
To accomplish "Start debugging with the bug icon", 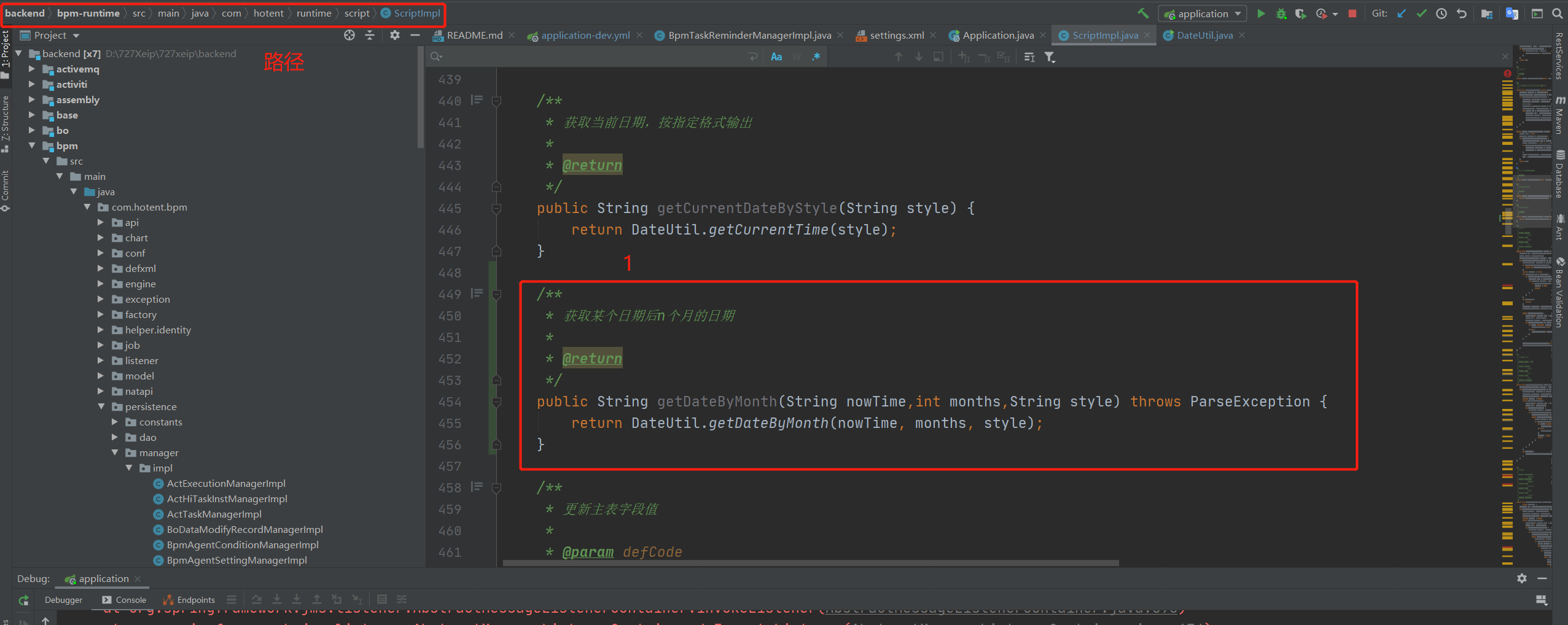I will (x=1281, y=14).
